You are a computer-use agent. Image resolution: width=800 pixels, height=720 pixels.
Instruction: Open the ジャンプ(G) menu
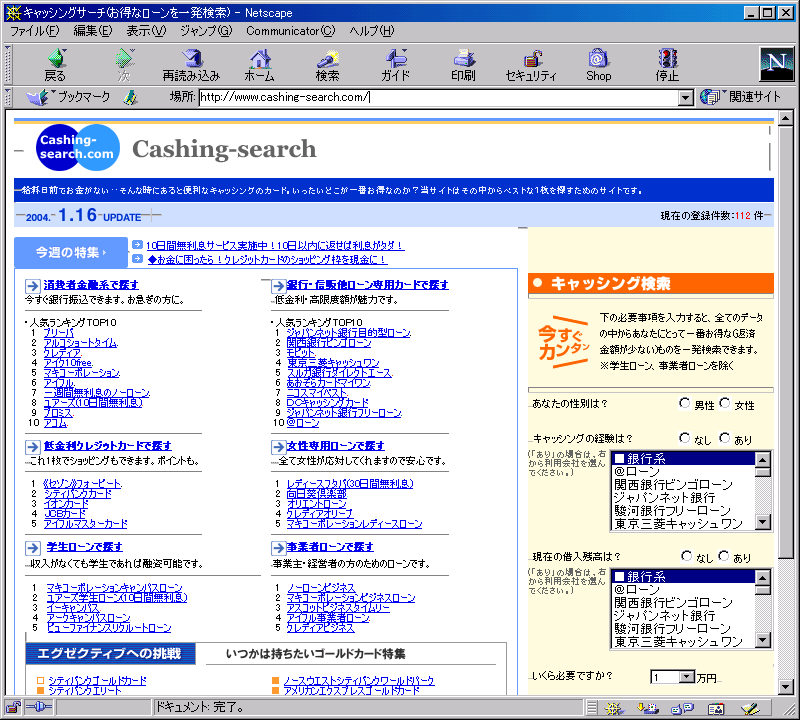[x=206, y=31]
